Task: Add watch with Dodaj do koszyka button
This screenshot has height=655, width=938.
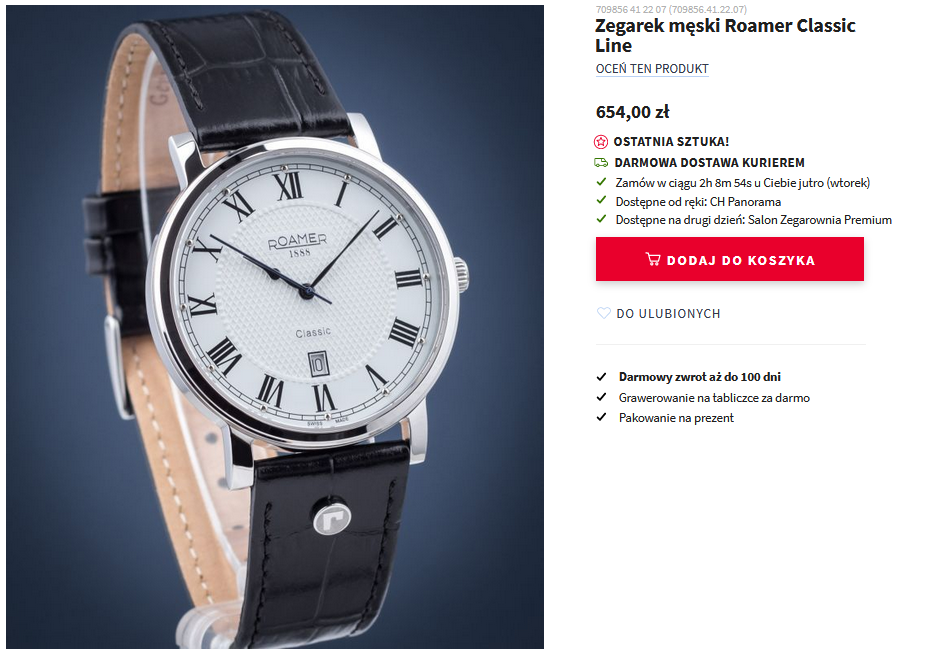Action: [x=729, y=259]
